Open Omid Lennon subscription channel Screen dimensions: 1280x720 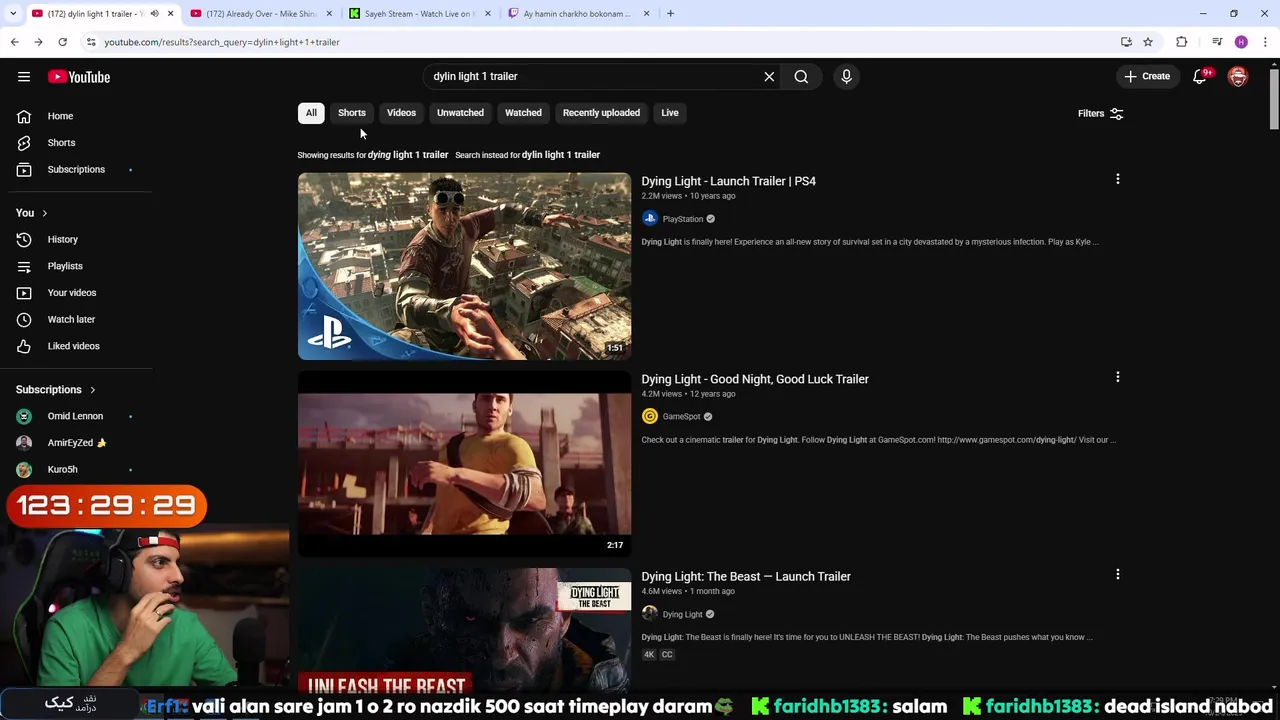coord(76,416)
